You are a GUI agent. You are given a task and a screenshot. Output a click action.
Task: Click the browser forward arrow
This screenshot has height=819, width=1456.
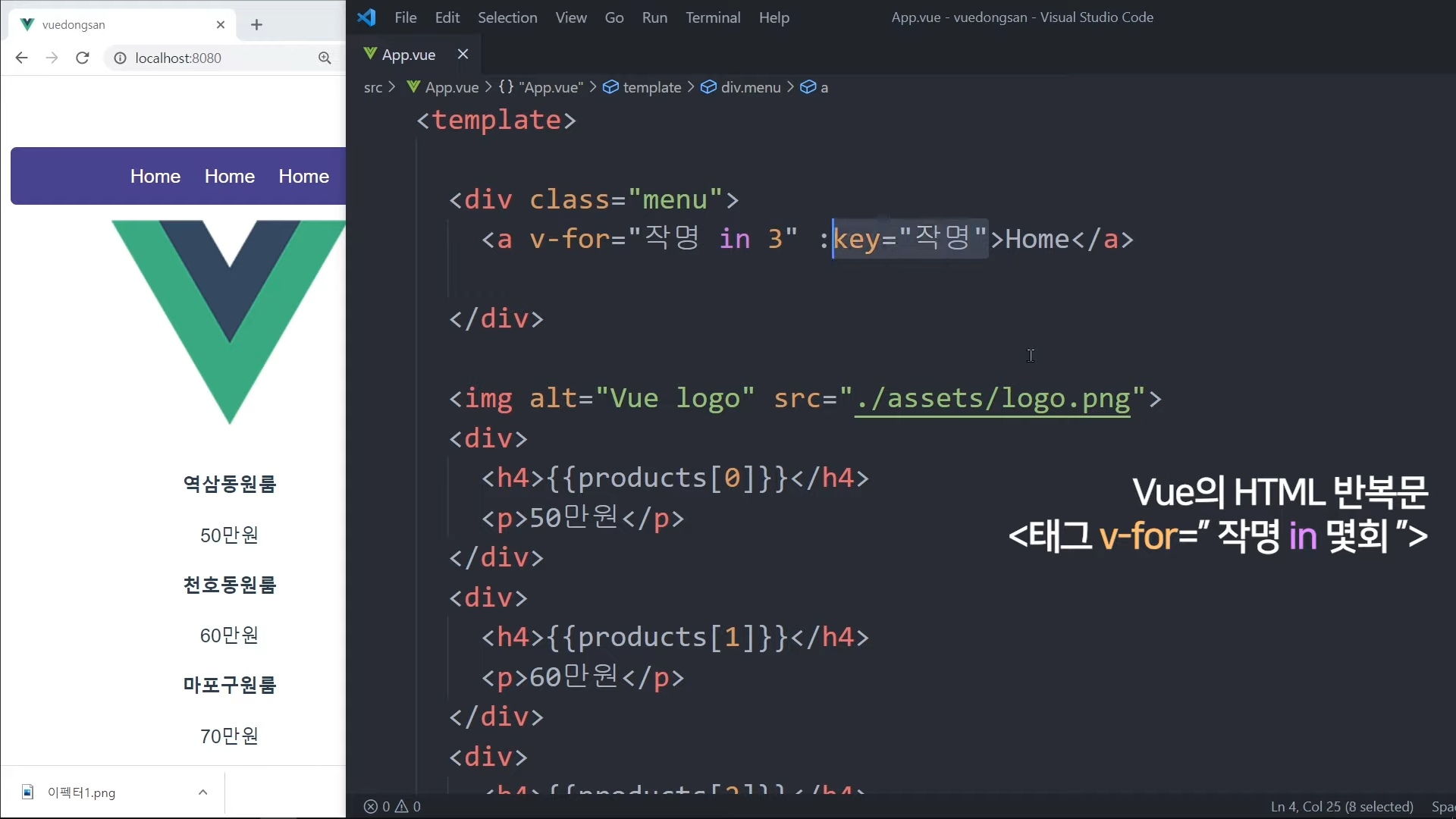click(x=52, y=58)
